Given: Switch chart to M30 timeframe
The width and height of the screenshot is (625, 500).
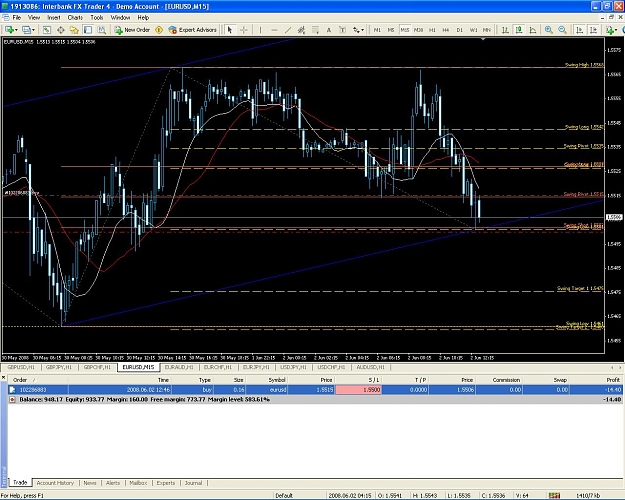Looking at the screenshot, I should (x=419, y=30).
